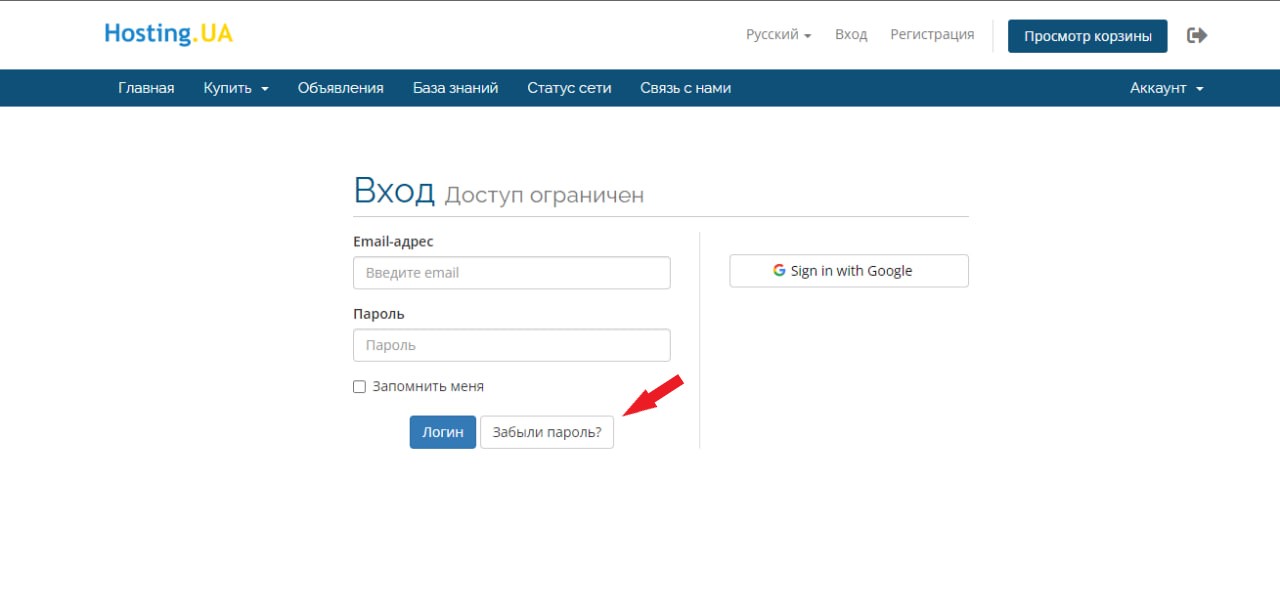The image size is (1280, 616).
Task: Open База знаний in the navbar
Action: pyautogui.click(x=455, y=88)
